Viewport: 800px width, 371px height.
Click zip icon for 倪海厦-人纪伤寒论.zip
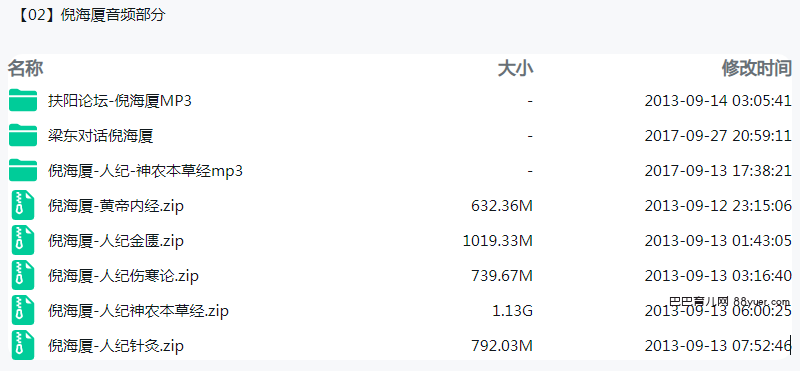[x=23, y=276]
